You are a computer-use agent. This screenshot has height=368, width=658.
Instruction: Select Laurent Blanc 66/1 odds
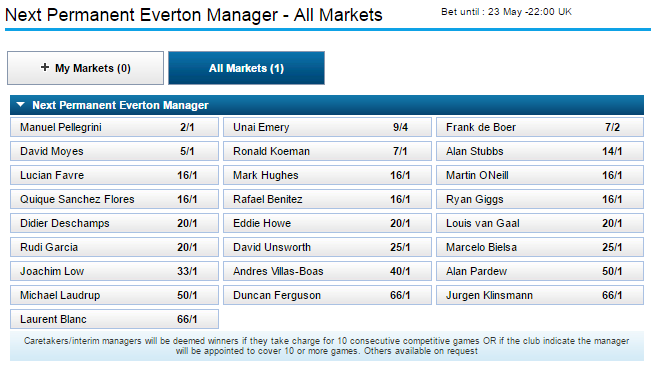[x=115, y=319]
